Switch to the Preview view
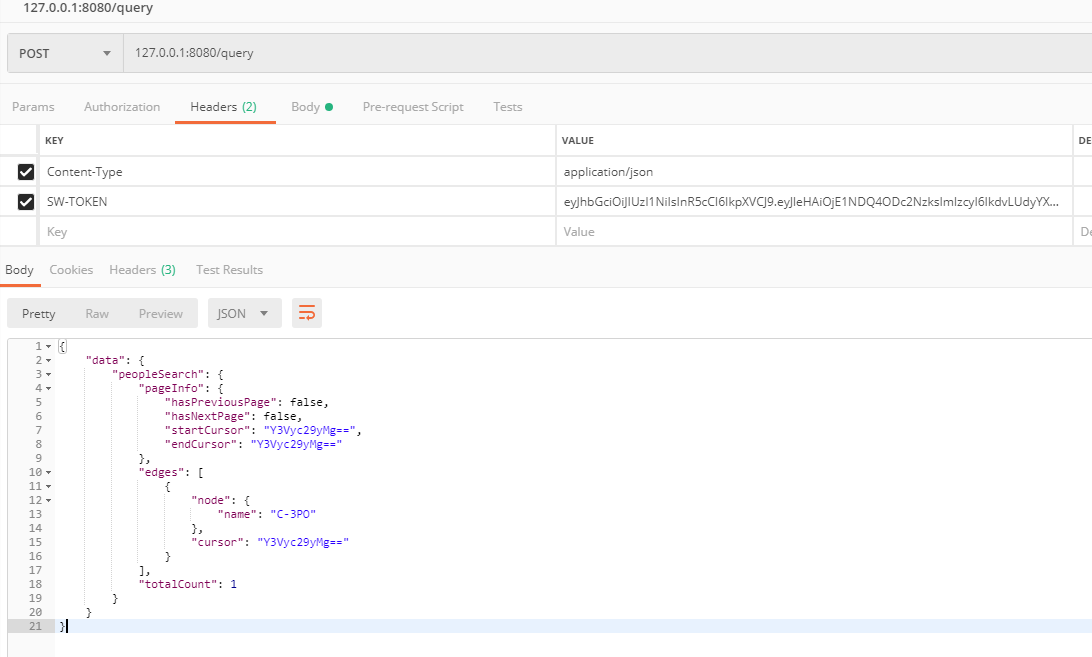 (160, 314)
